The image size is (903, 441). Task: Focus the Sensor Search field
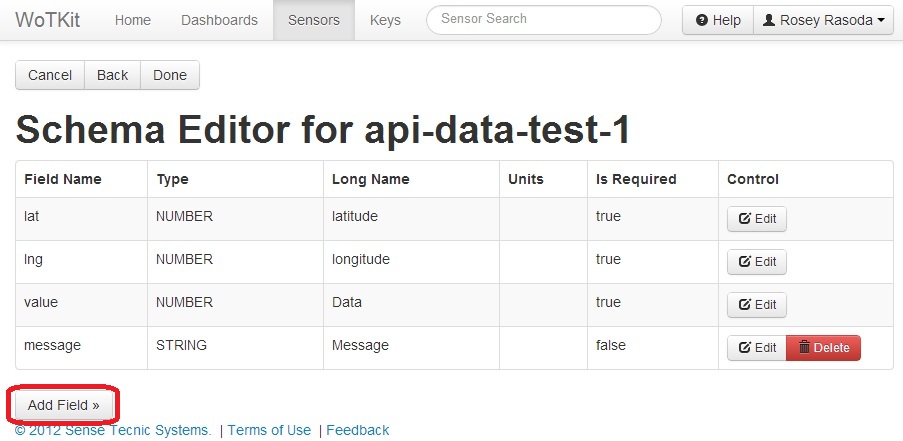click(544, 20)
